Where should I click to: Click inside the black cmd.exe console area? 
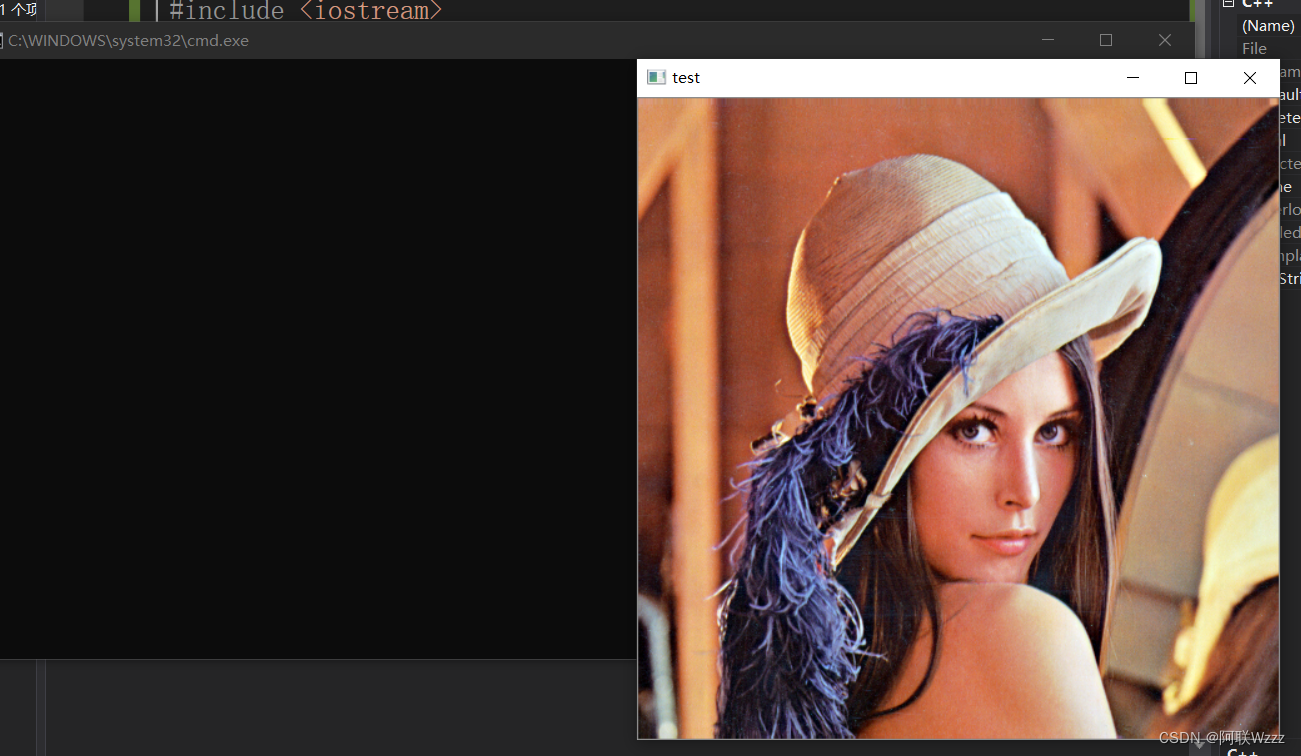click(x=318, y=358)
